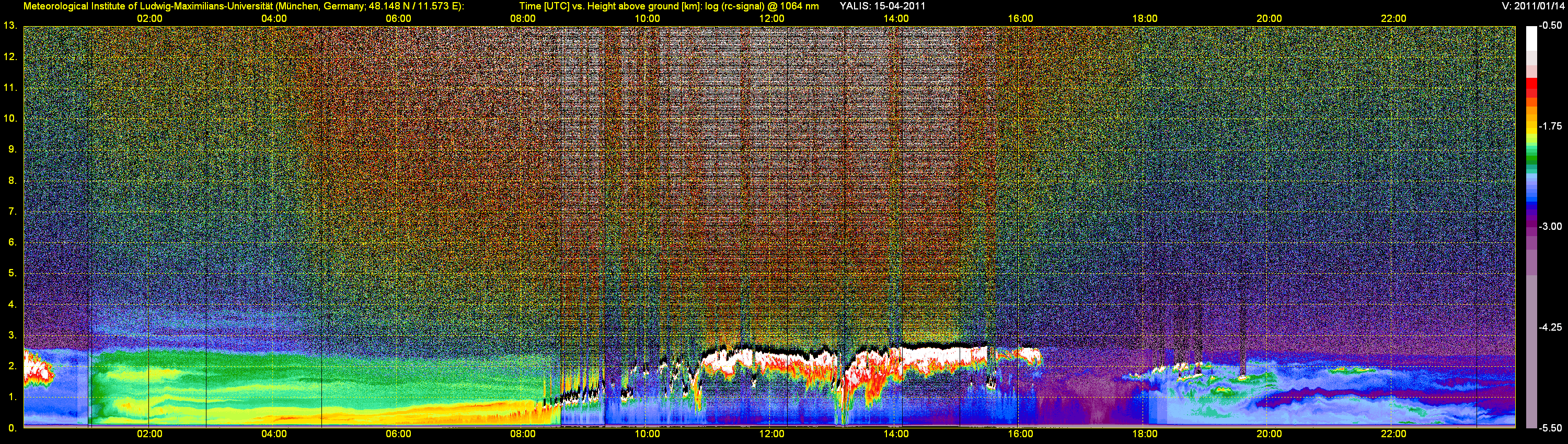Viewport: 1568px width, 444px height.
Task: Select 04:00 on the lower time axis
Action: [274, 434]
